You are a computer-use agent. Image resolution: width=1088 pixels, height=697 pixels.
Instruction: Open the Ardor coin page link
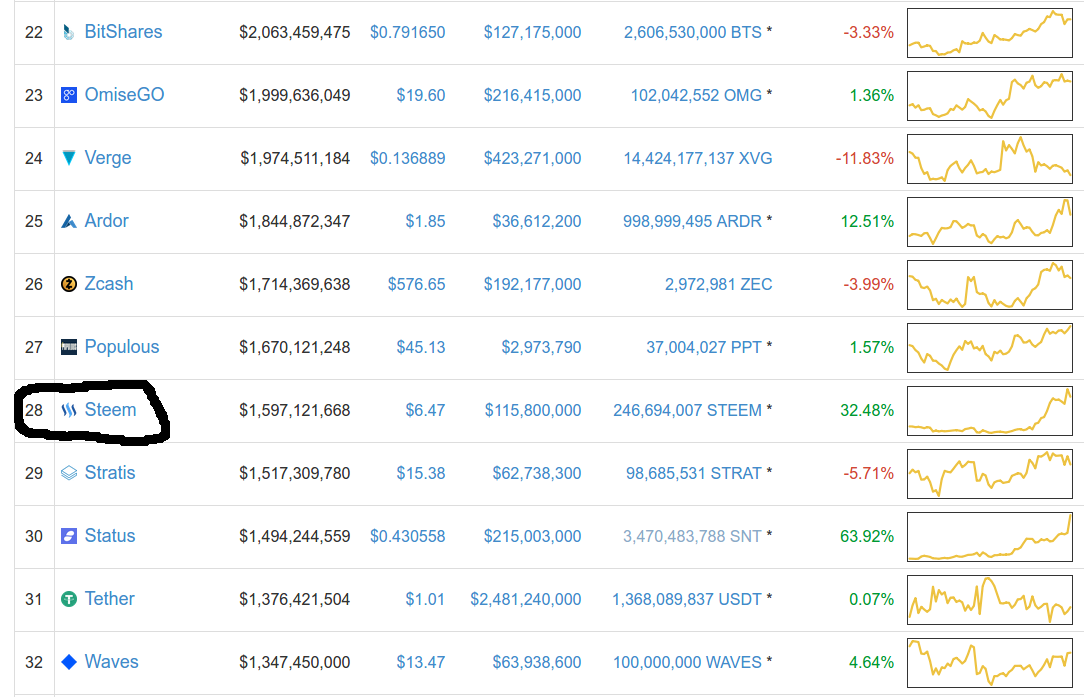click(106, 221)
